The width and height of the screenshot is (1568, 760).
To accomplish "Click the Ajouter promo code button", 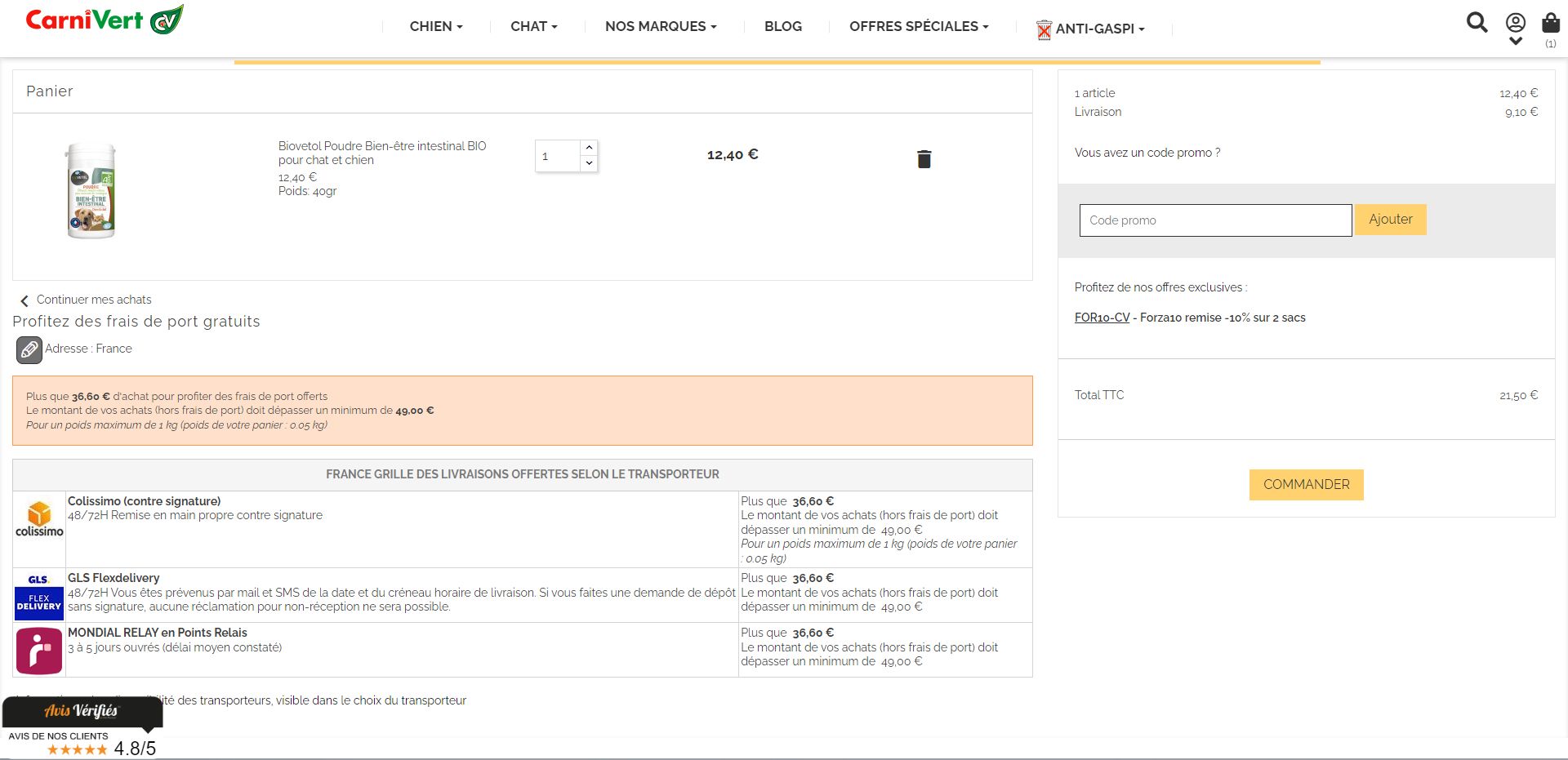I will pyautogui.click(x=1391, y=220).
